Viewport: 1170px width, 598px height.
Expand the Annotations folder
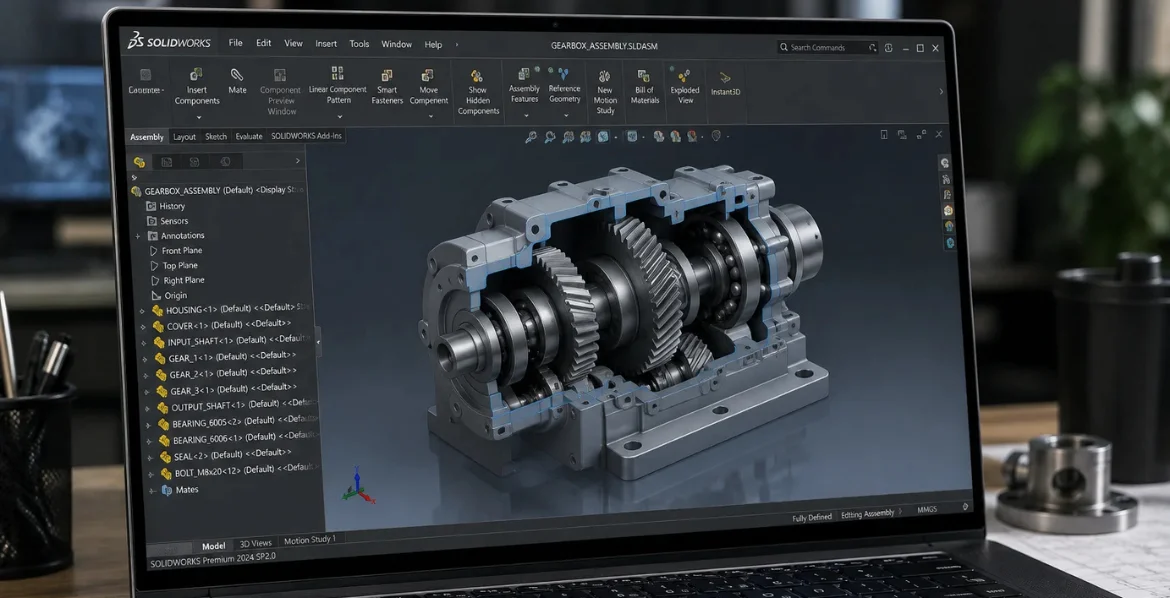coord(137,236)
